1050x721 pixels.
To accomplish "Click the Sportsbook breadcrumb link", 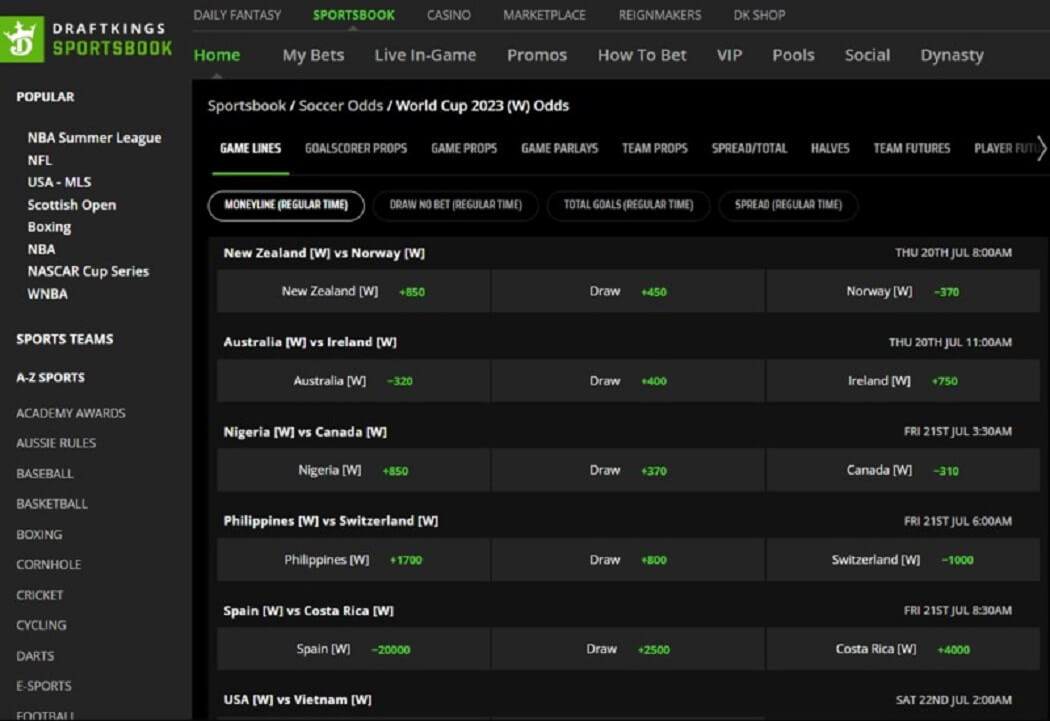I will (246, 106).
